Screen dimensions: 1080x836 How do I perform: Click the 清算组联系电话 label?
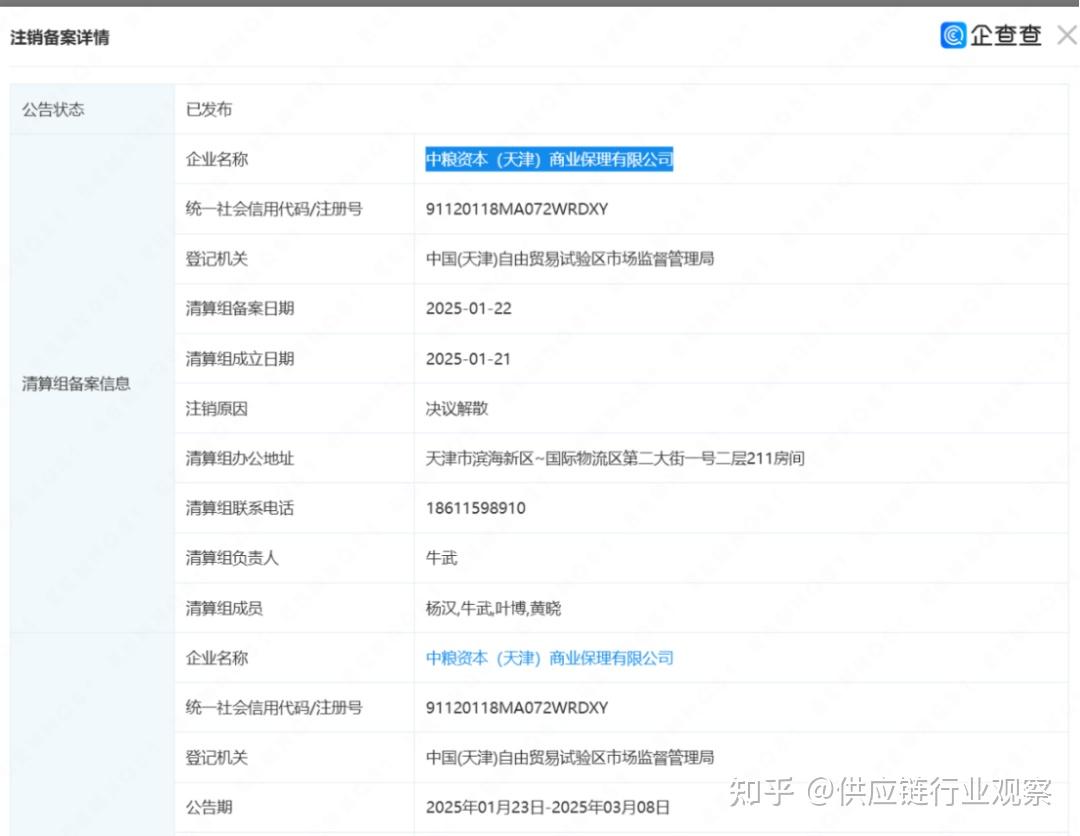coord(240,508)
